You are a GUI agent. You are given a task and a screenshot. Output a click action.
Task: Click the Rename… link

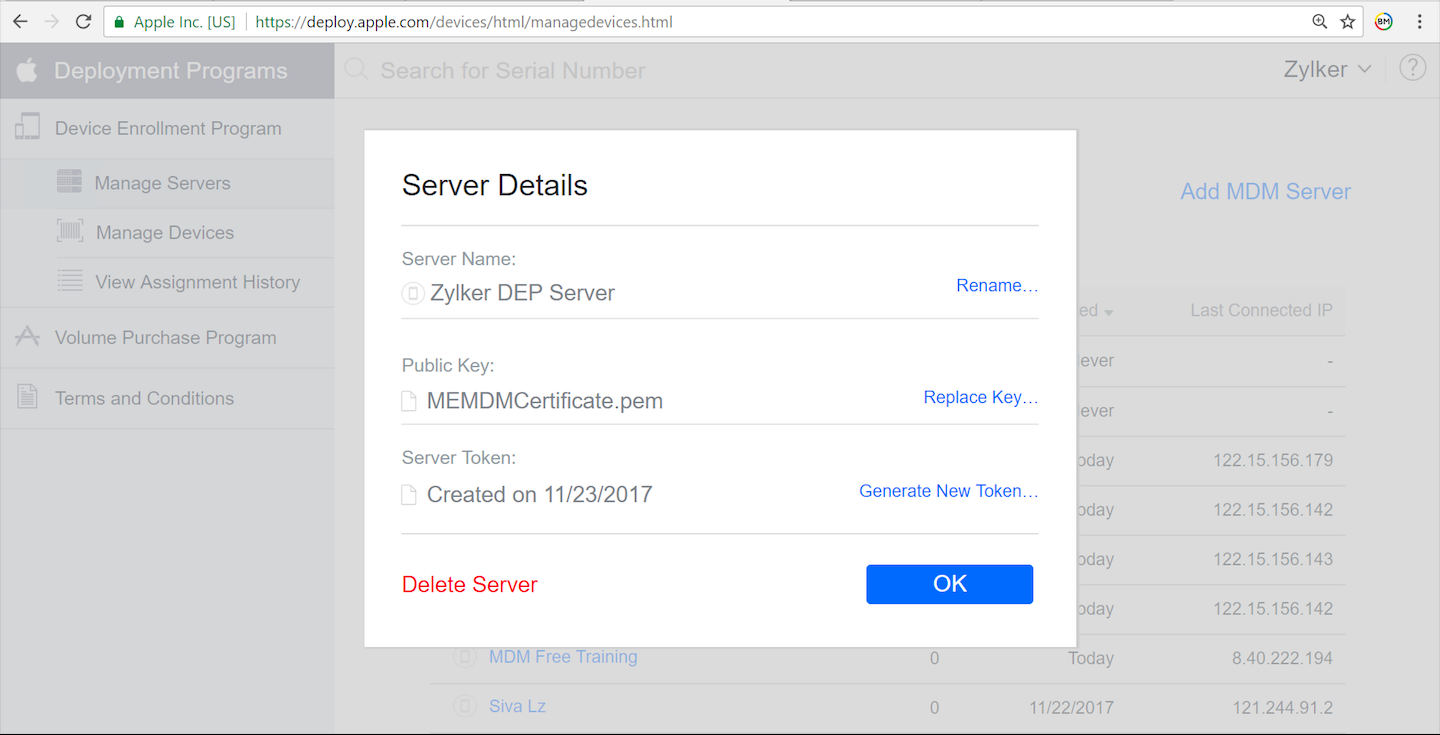click(x=997, y=286)
